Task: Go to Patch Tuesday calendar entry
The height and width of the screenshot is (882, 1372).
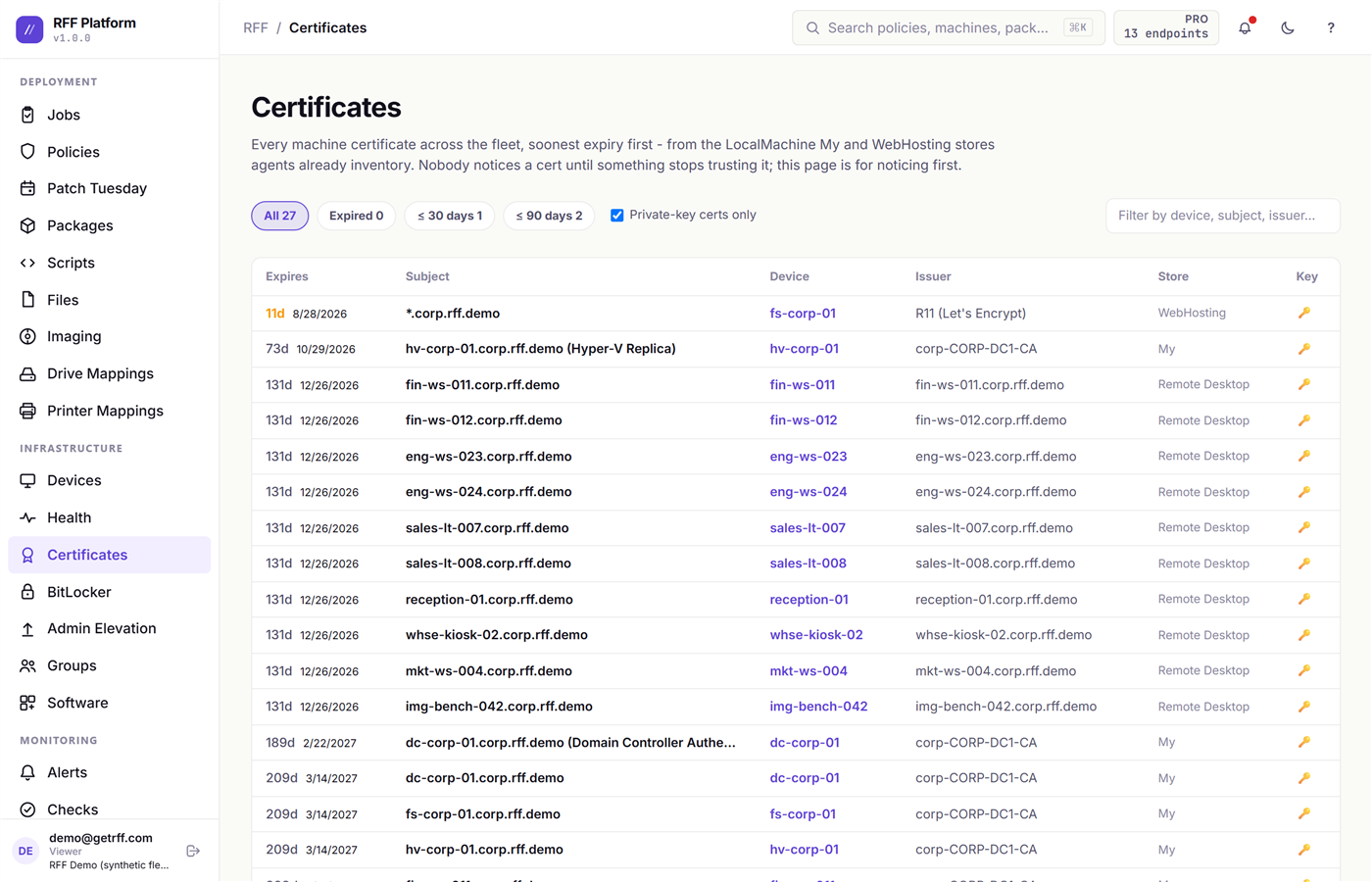Action: coord(109,188)
